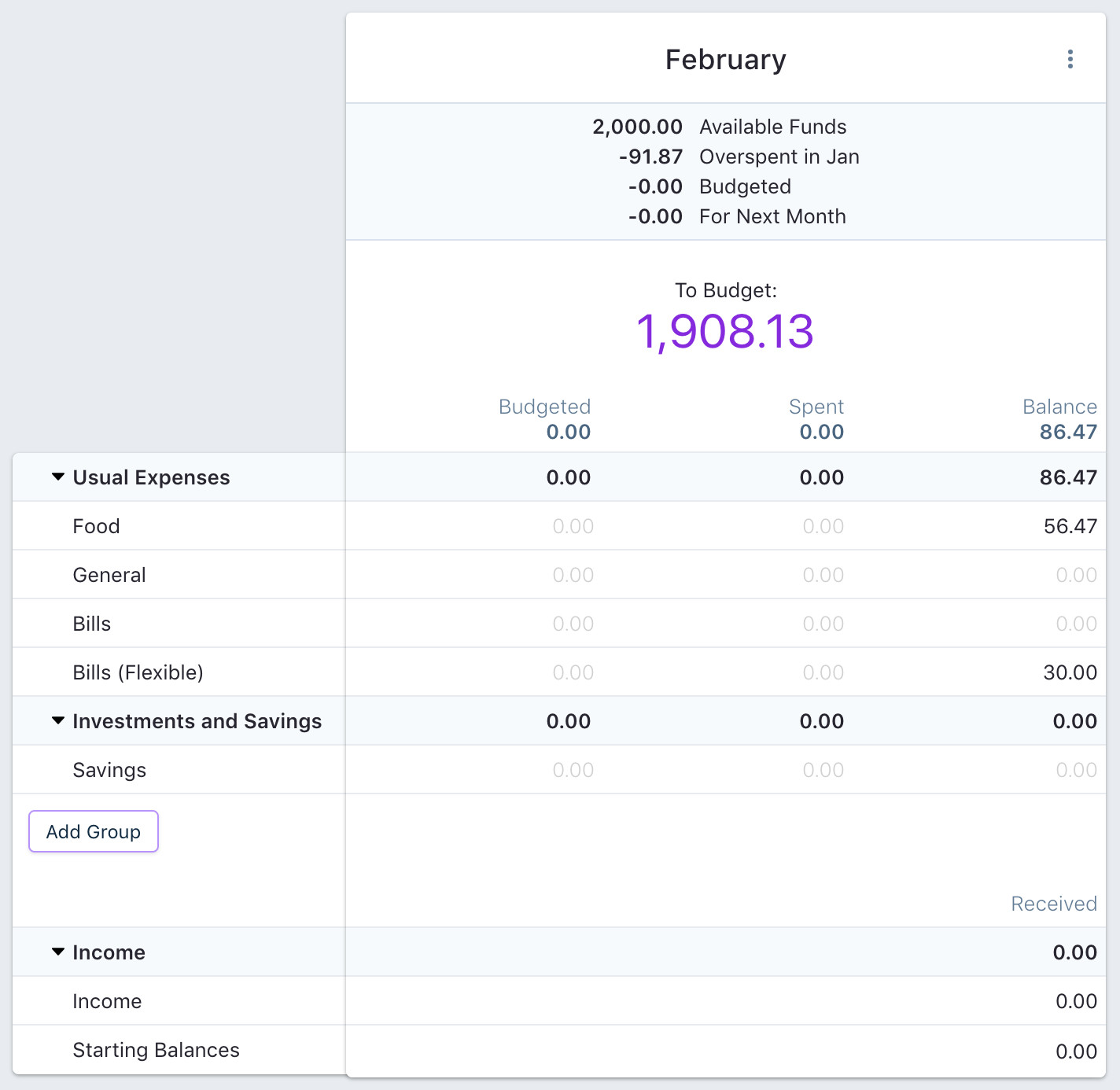Click the -0.00 Budgeted summary line
Image resolution: width=1120 pixels, height=1090 pixels.
point(709,186)
